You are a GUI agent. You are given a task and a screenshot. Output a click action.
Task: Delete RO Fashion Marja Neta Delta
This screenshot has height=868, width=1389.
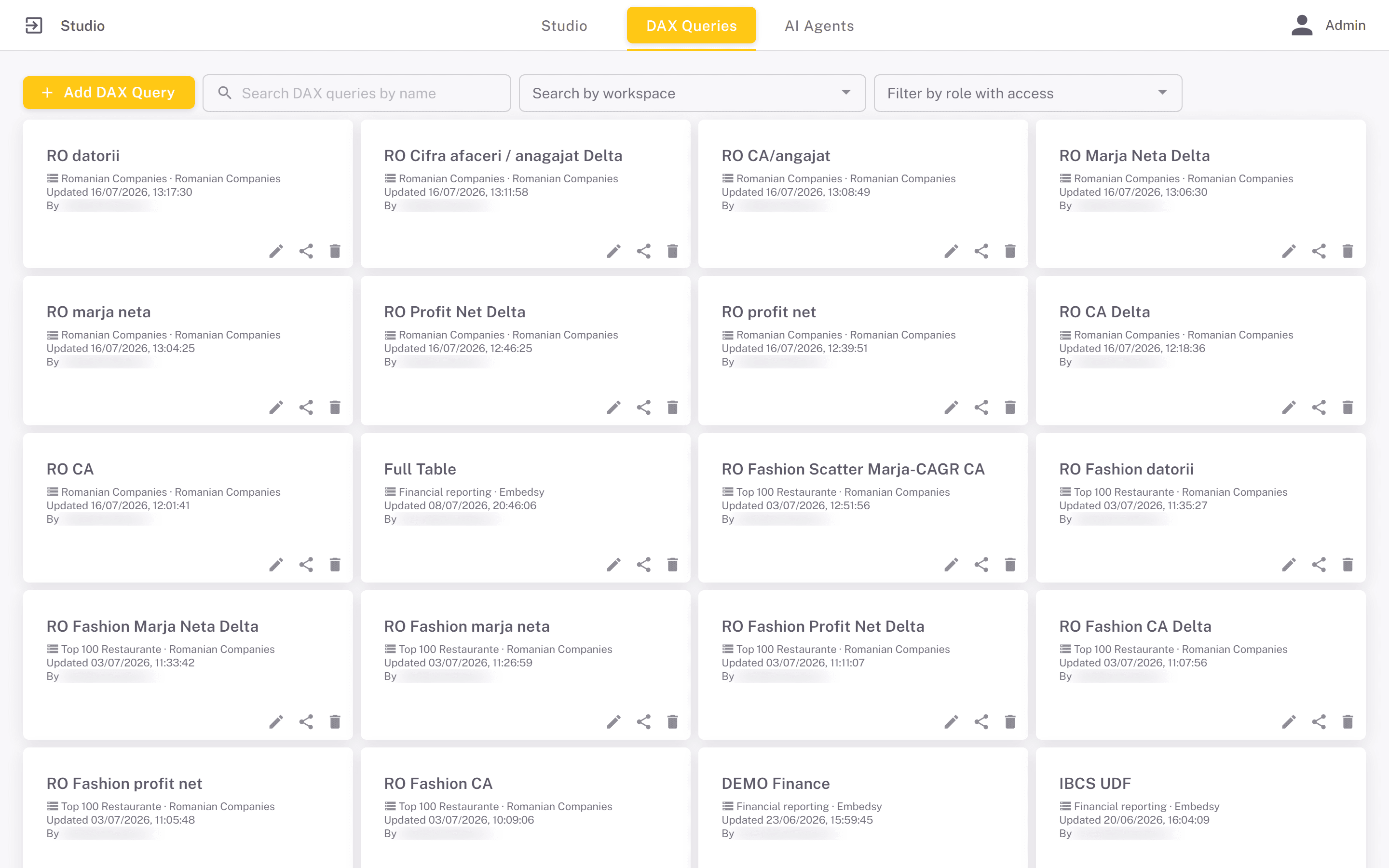(335, 721)
